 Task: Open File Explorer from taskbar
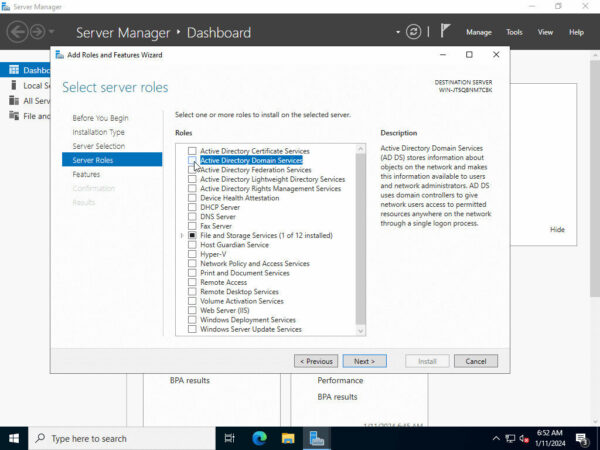click(288, 438)
